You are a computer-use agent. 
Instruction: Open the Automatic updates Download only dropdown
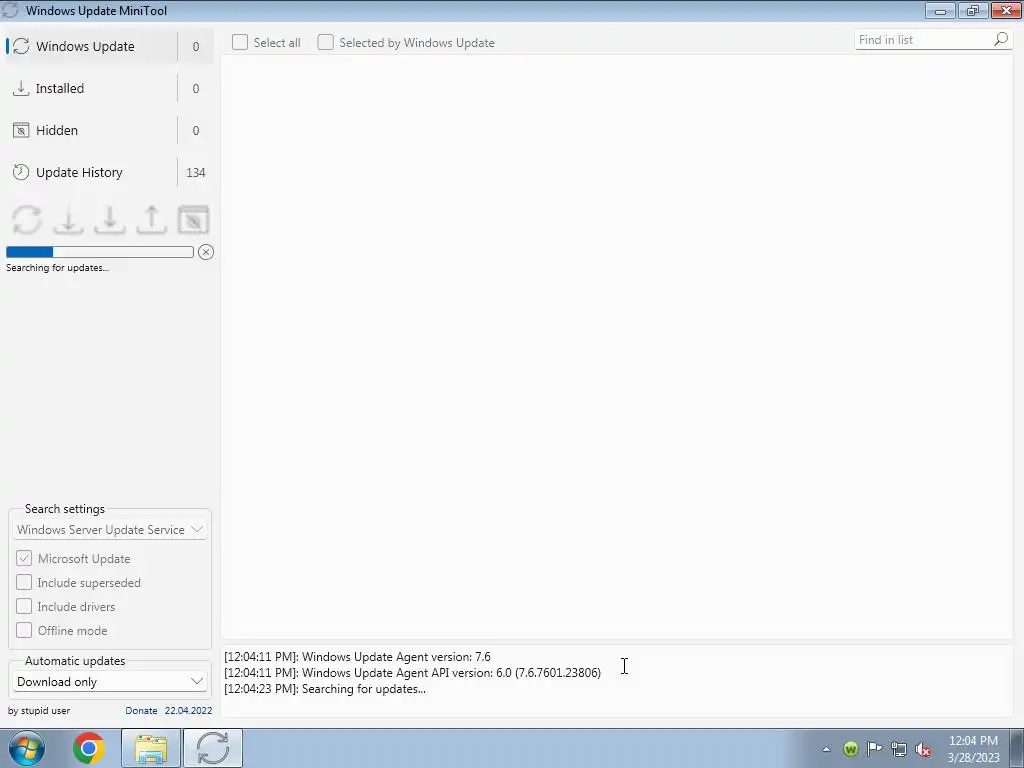[110, 682]
